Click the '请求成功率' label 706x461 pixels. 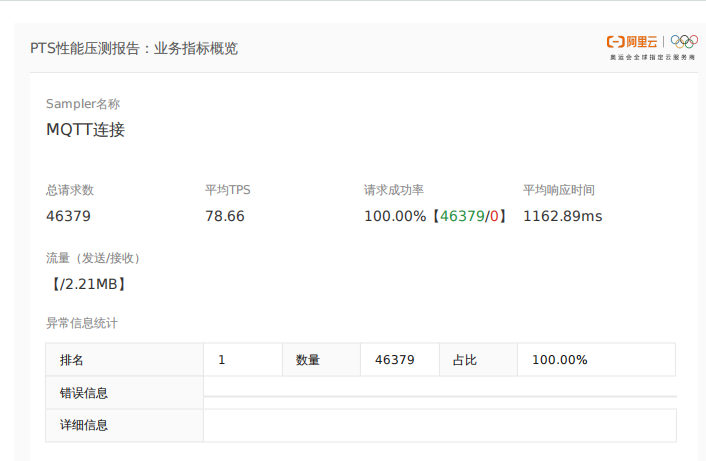pyautogui.click(x=394, y=190)
